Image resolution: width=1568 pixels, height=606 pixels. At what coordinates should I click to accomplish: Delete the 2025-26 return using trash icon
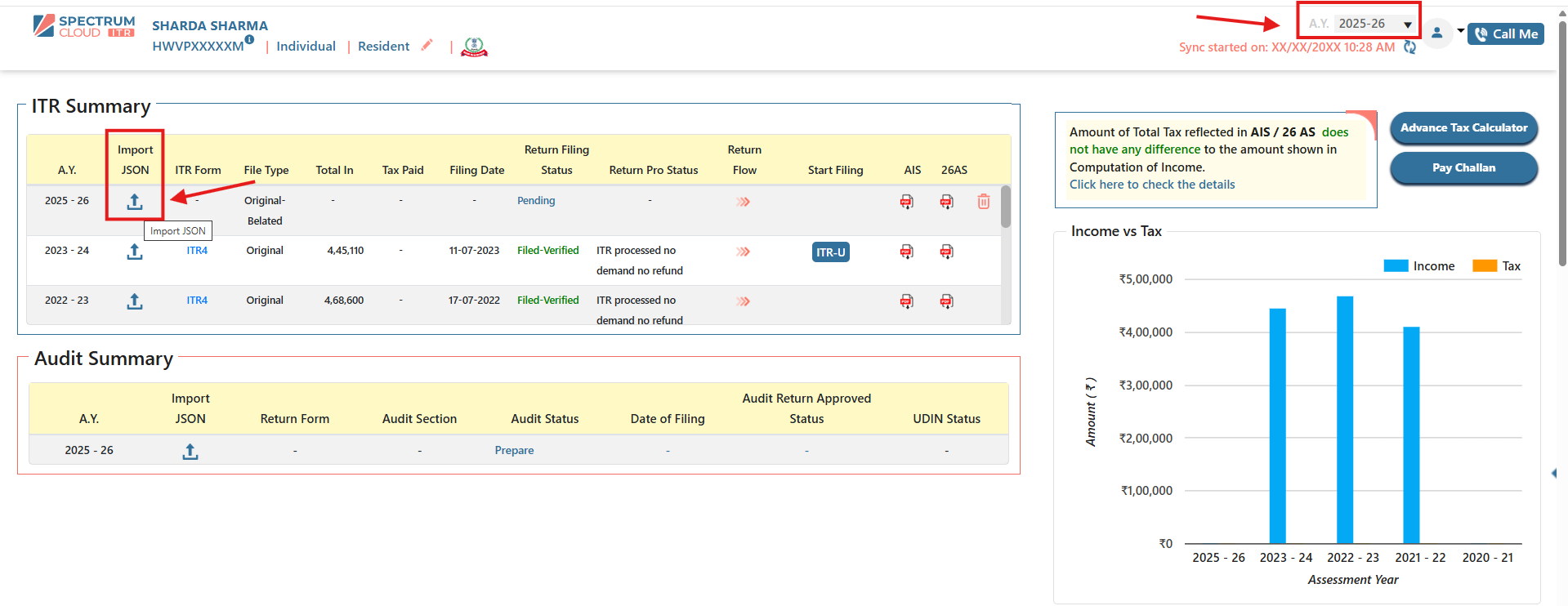coord(984,202)
